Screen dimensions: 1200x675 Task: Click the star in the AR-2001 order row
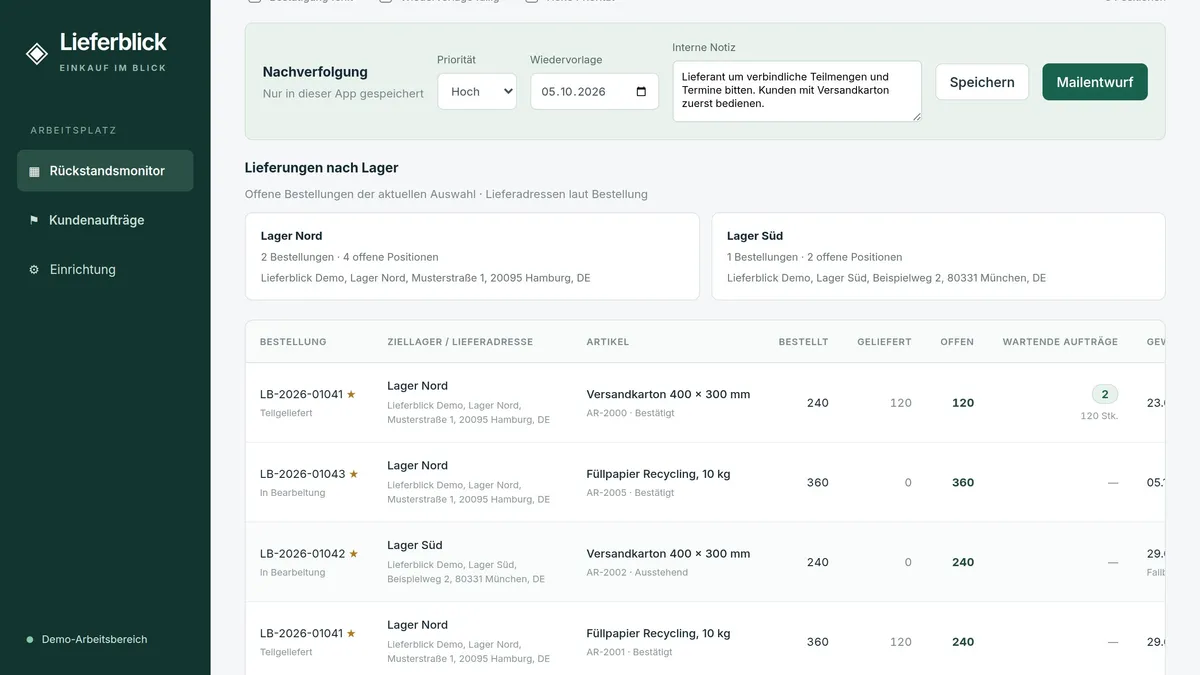click(x=351, y=634)
